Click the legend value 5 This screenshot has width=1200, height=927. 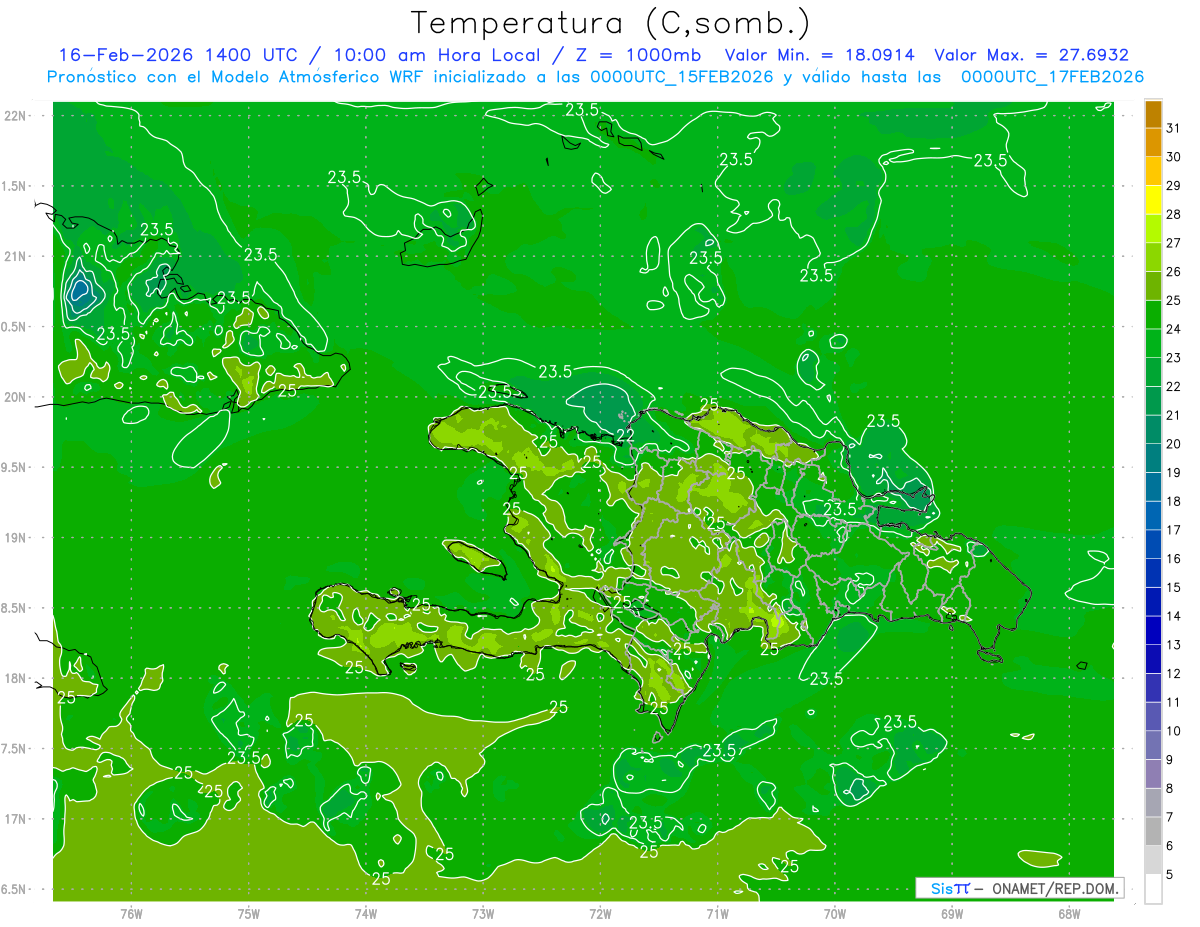pyautogui.click(x=1170, y=875)
